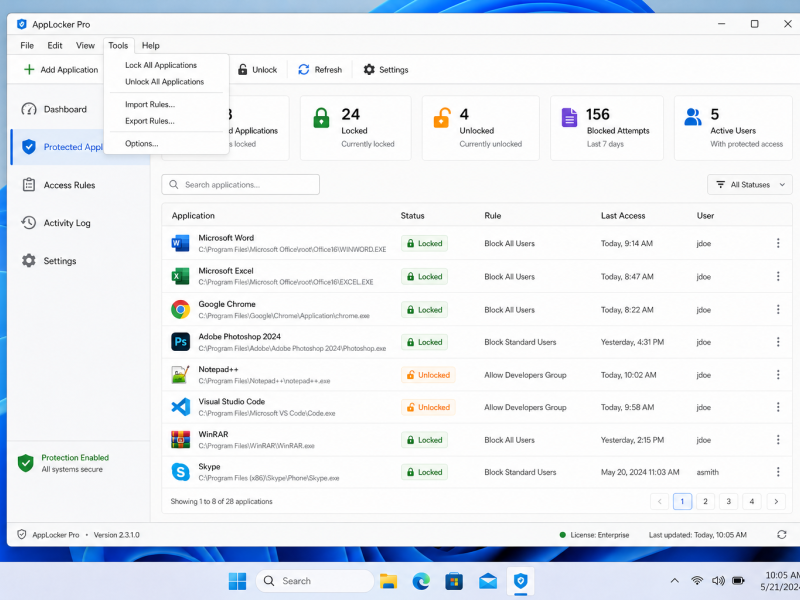
Task: Click the Visual Studio Code icon
Action: click(x=181, y=407)
